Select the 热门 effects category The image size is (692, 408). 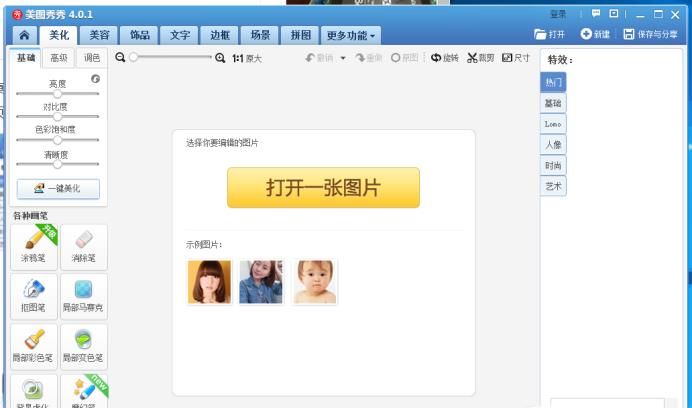553,82
